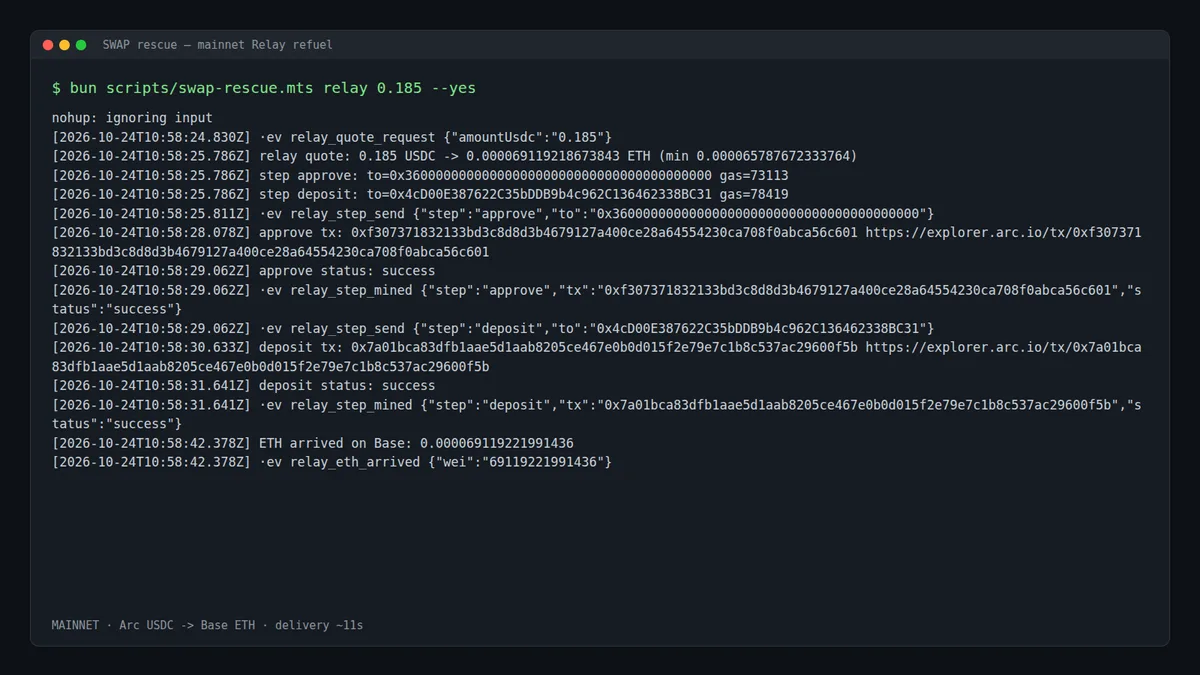Image resolution: width=1200 pixels, height=675 pixels.
Task: Open the explorer.arc.io link for the approve tx
Action: click(1004, 232)
